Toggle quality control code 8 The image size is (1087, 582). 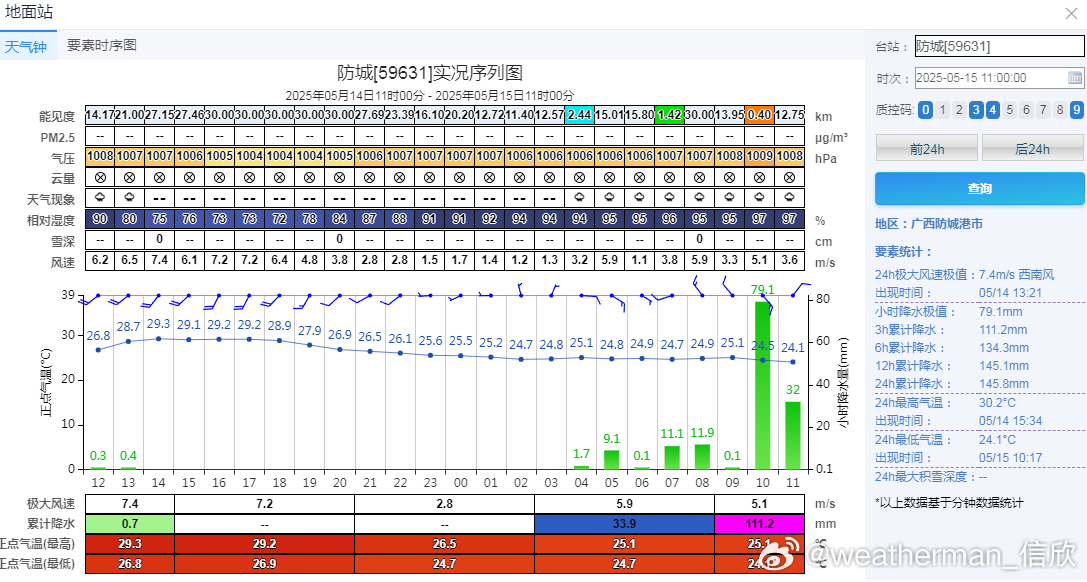(1059, 109)
